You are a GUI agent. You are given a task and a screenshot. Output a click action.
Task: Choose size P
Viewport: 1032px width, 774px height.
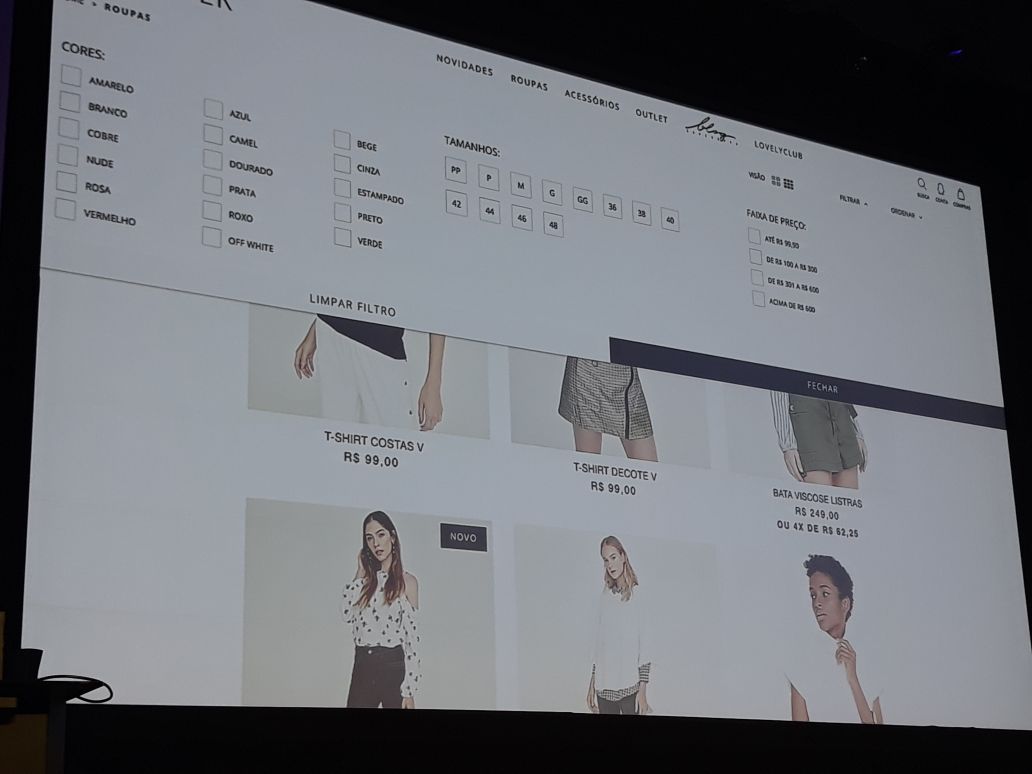point(488,178)
